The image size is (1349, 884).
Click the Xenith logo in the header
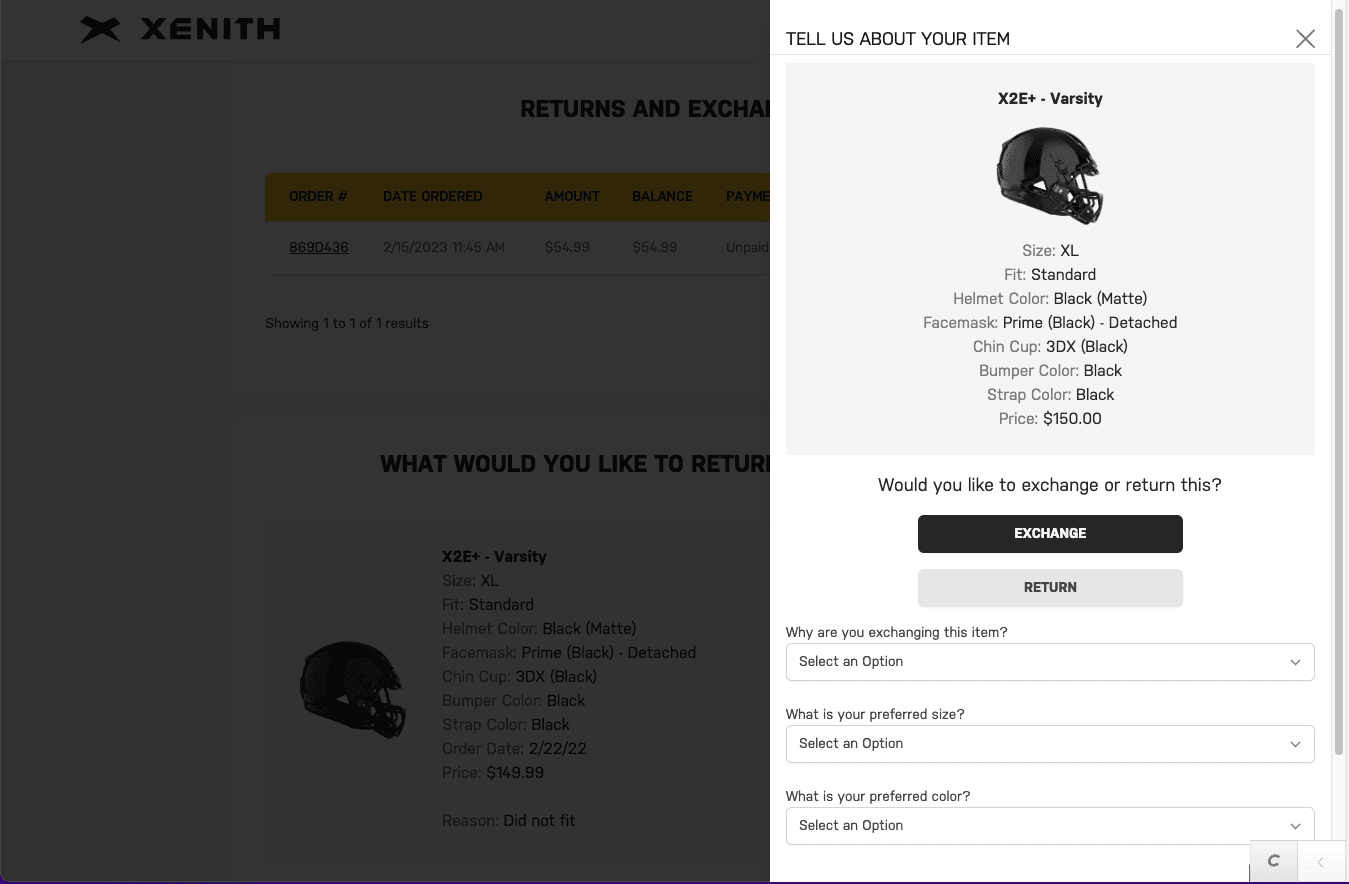point(181,30)
